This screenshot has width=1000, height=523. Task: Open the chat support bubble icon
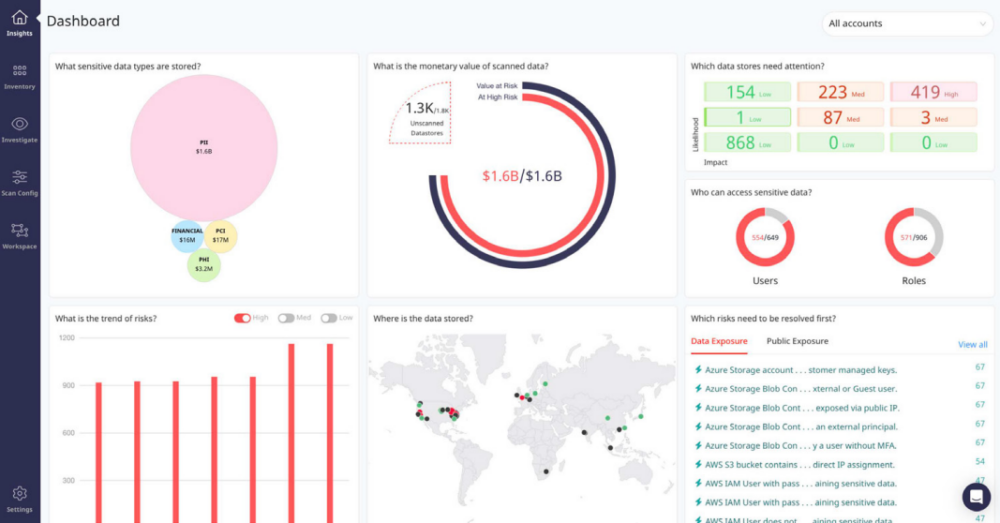(976, 497)
